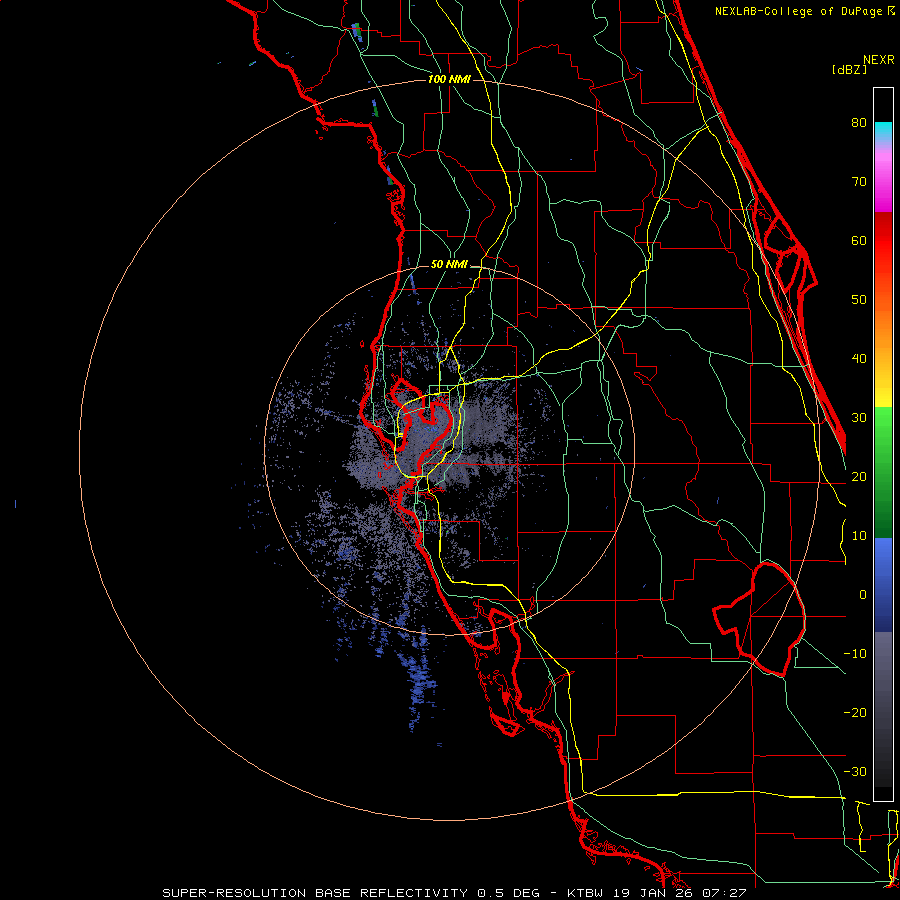The height and width of the screenshot is (900, 900).
Task: Click the 10 dBZ scale value
Action: (x=859, y=536)
